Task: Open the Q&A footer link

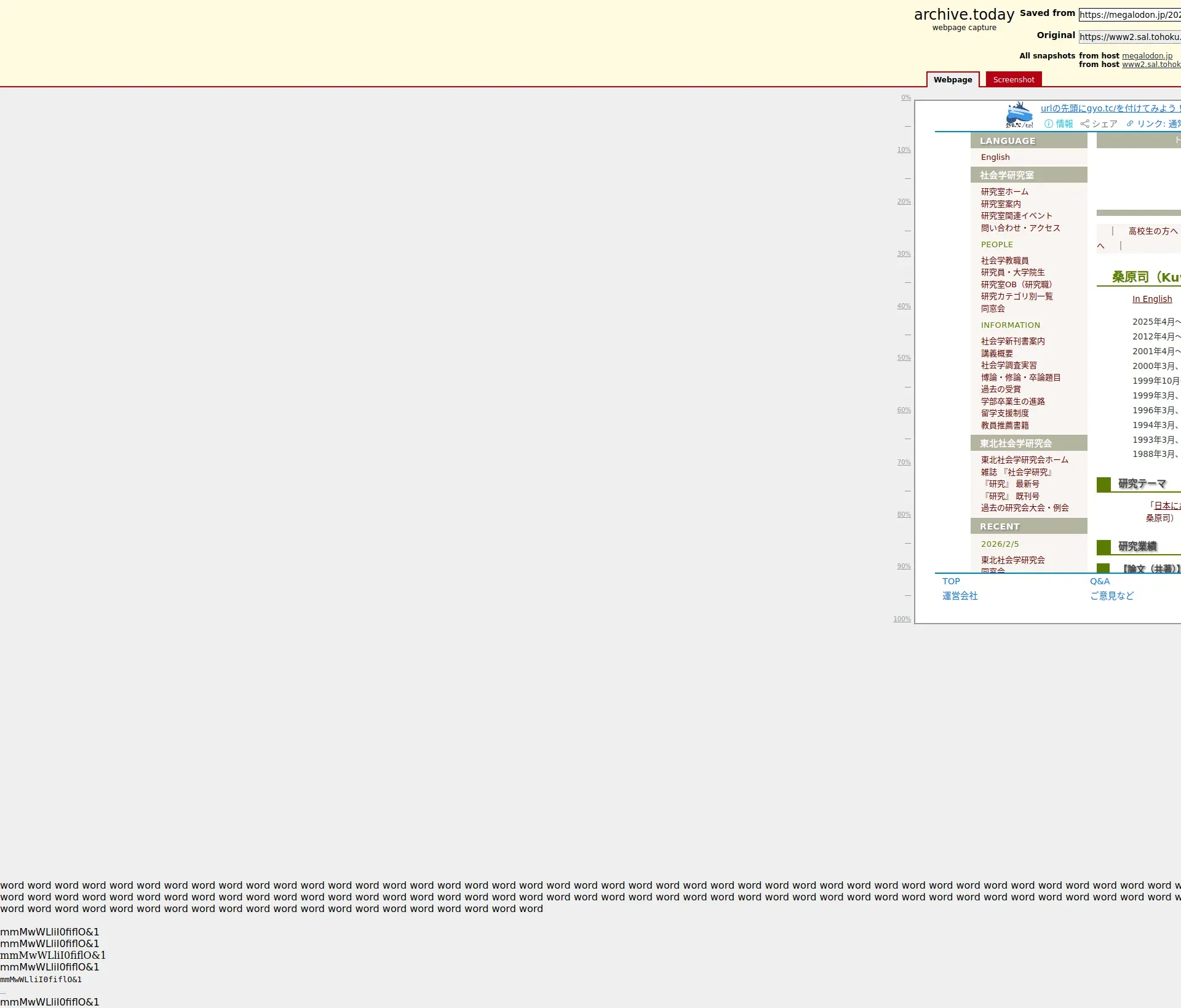Action: (1099, 581)
